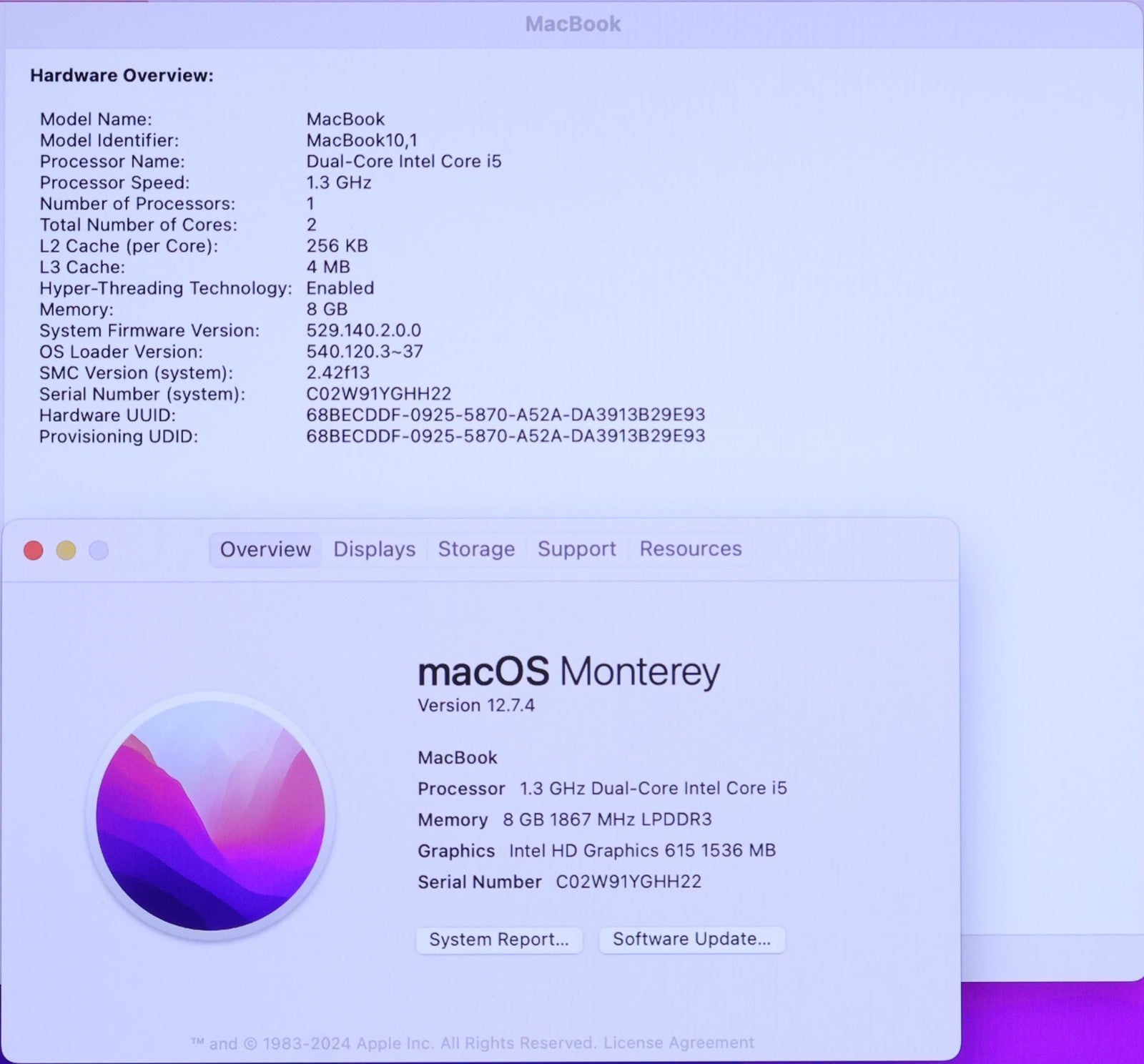Click the macOS Monterey logo image
Viewport: 1144px width, 1064px height.
click(210, 815)
